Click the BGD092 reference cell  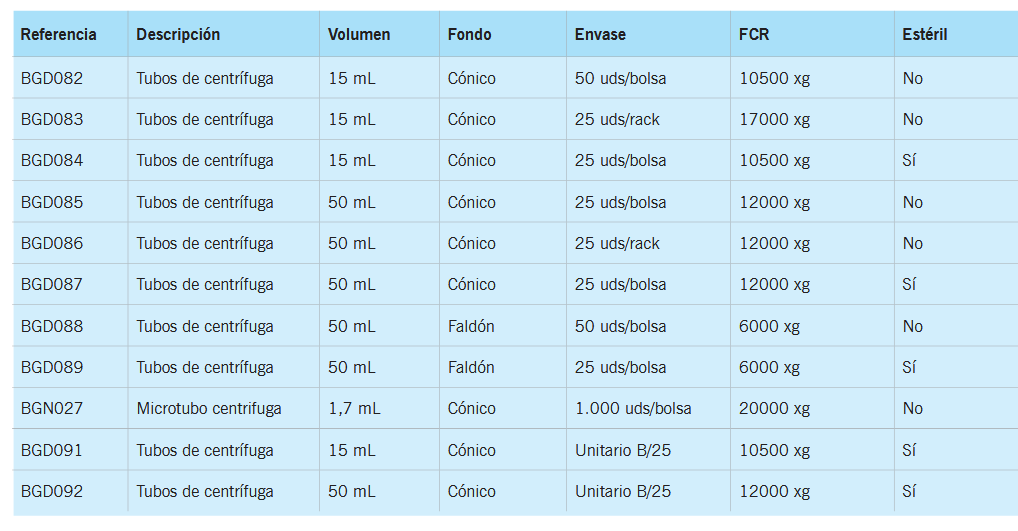point(52,491)
